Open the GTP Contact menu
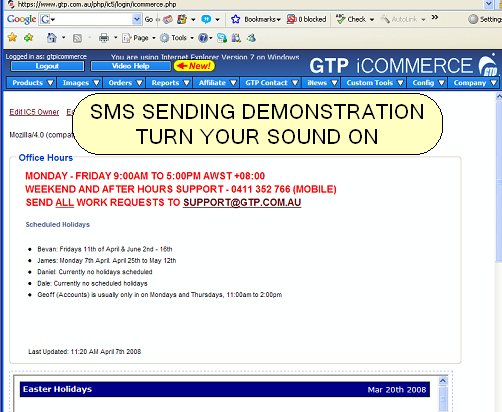This screenshot has height=412, width=502. click(271, 83)
